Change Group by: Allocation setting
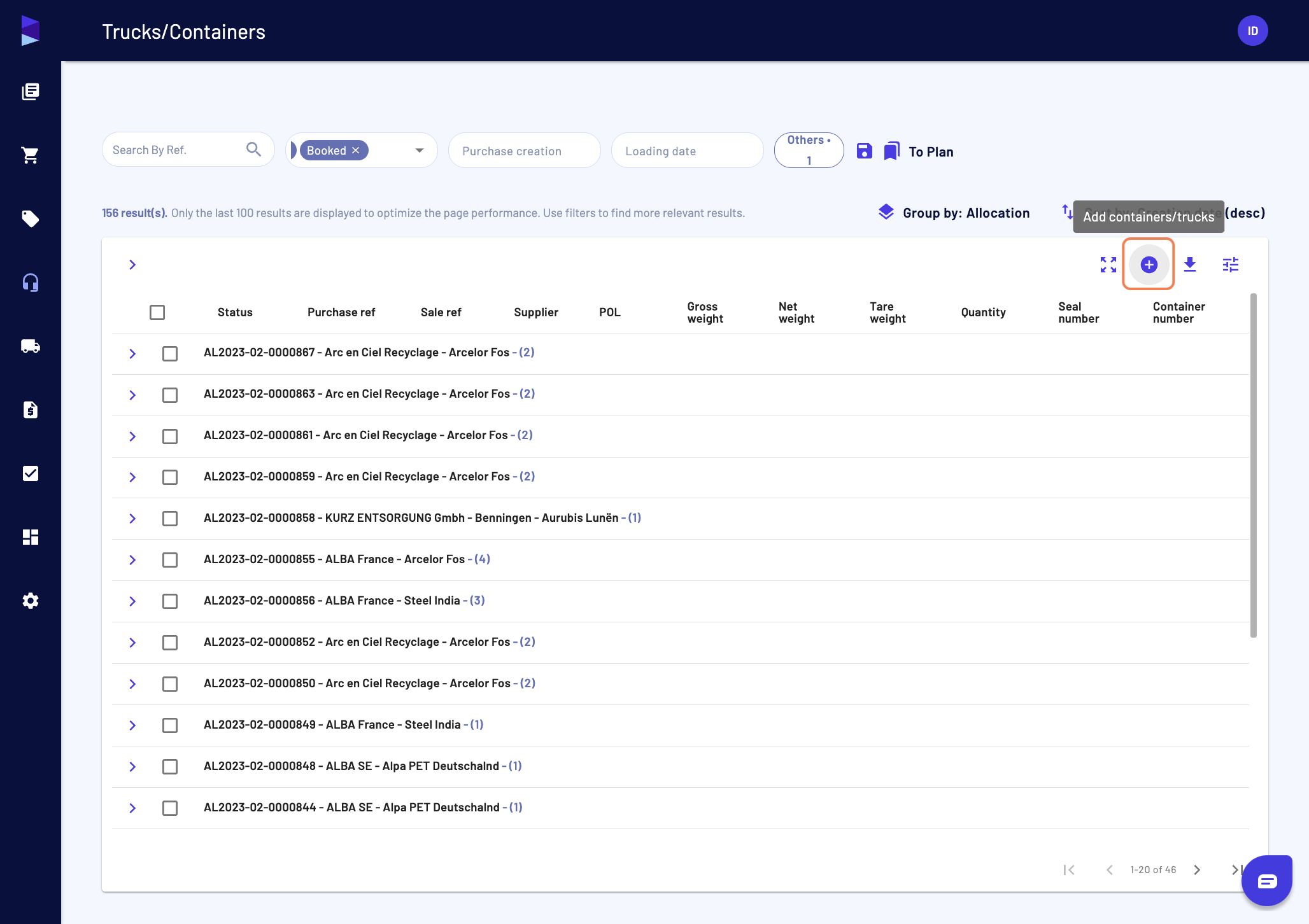The width and height of the screenshot is (1309, 924). 966,213
